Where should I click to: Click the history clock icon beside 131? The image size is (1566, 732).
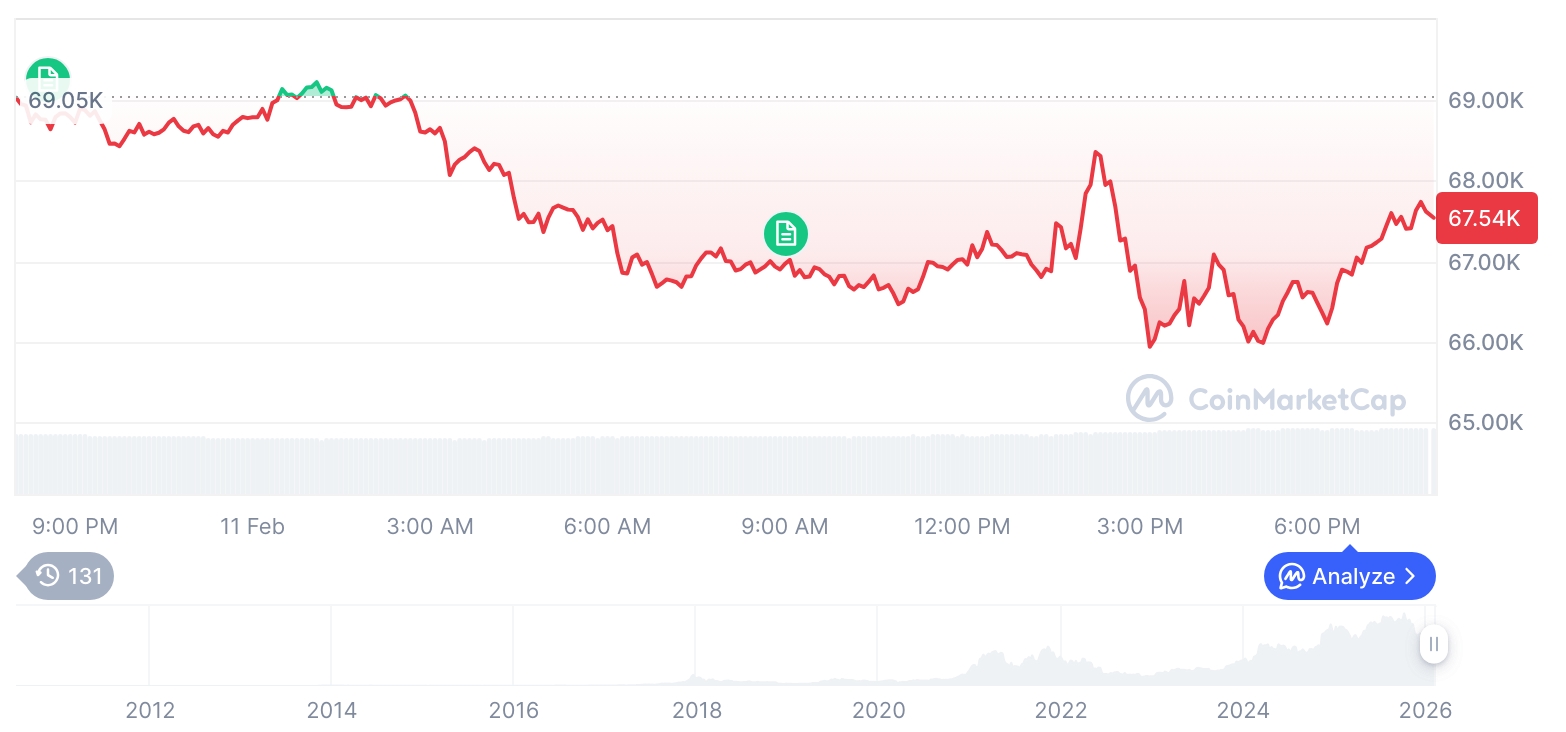(47, 576)
